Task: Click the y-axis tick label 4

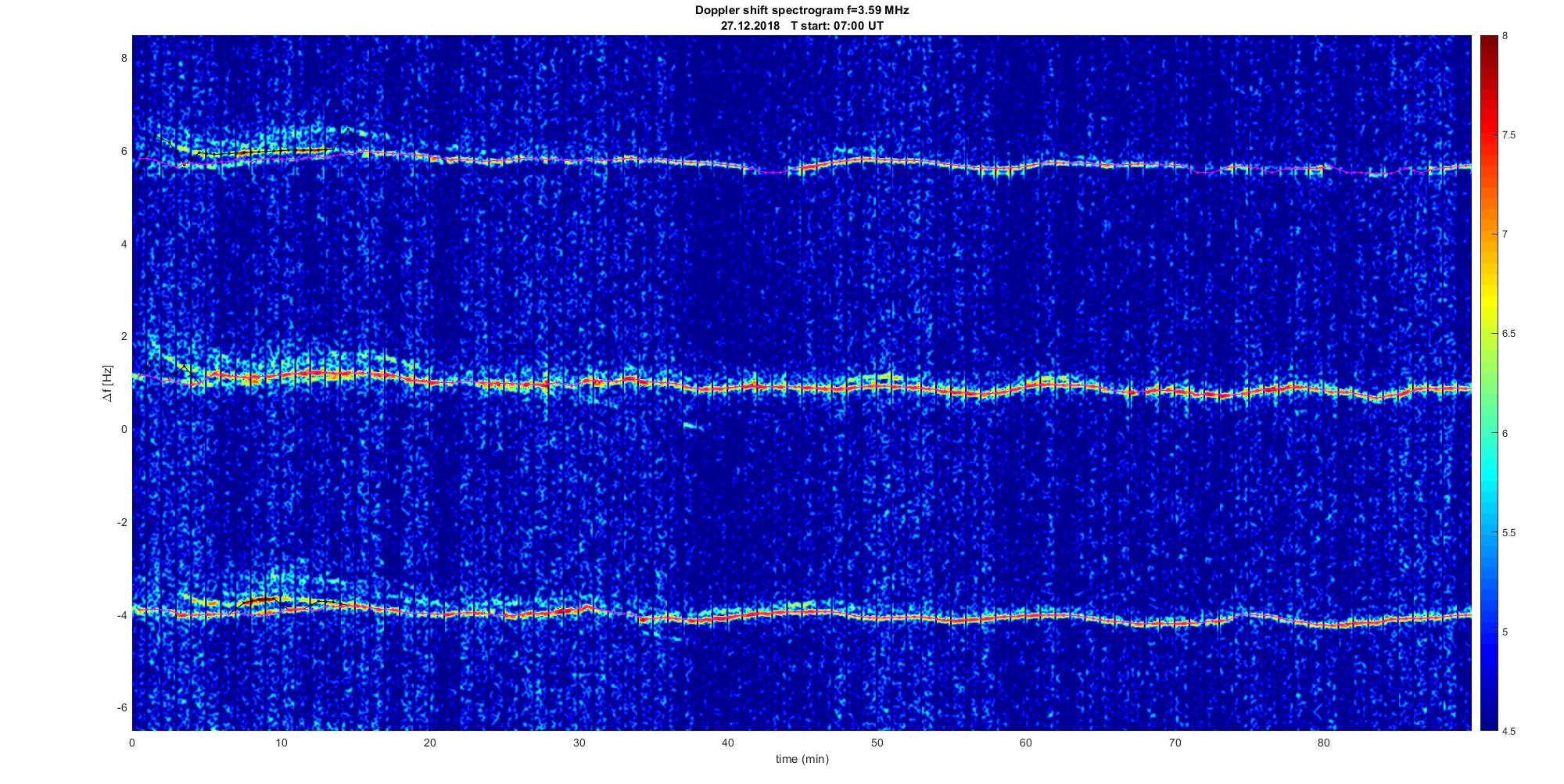Action: [124, 244]
